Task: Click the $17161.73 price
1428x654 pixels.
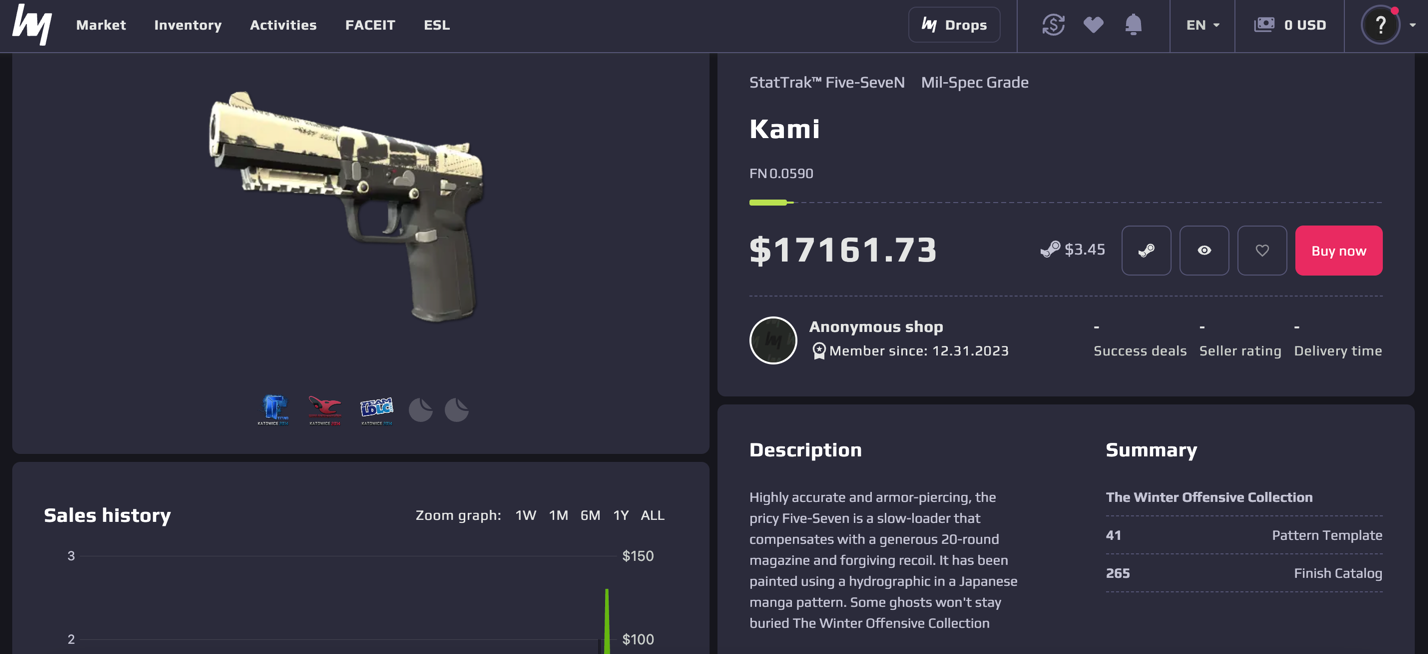Action: 843,250
